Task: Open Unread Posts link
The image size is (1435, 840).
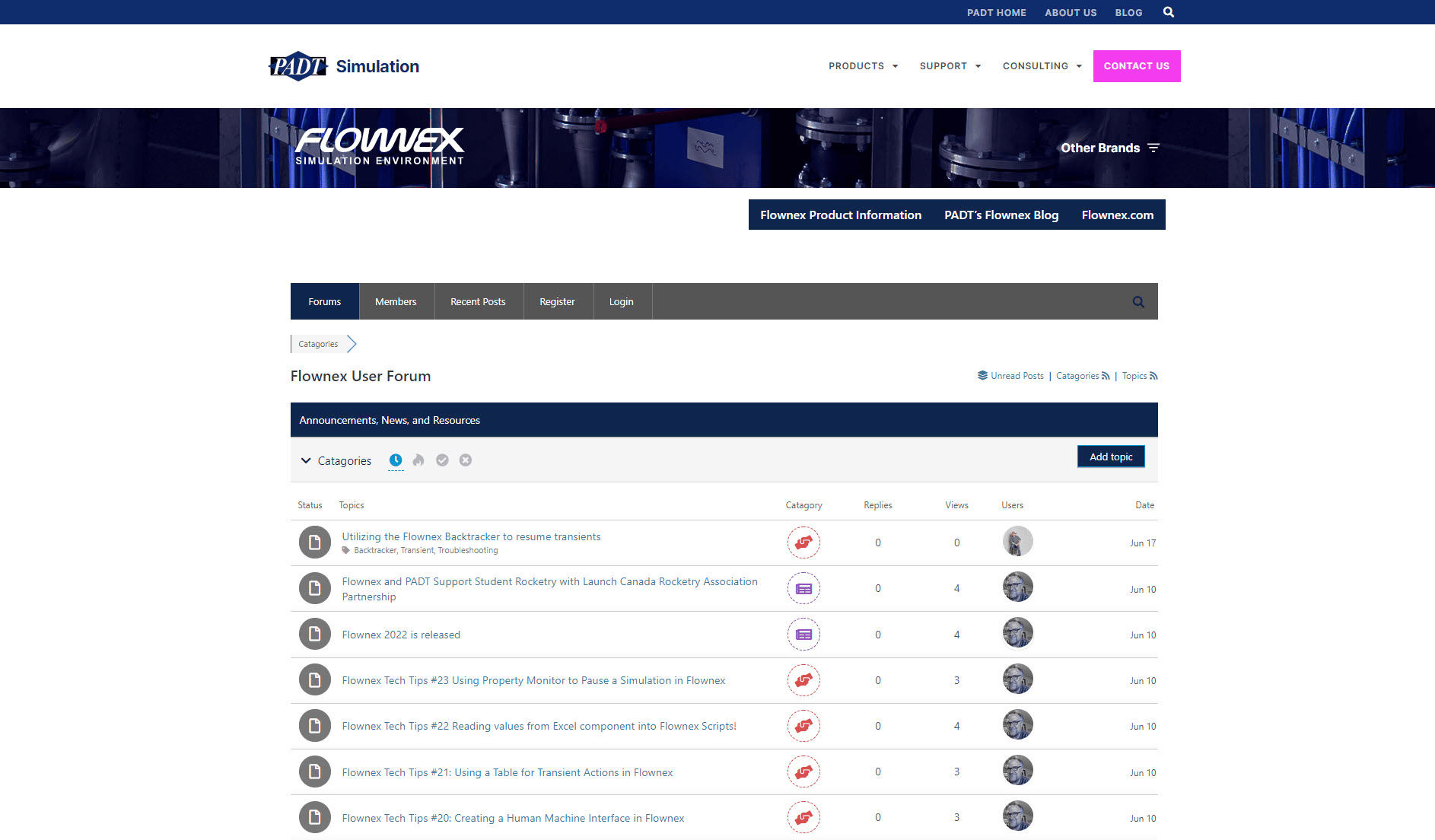Action: [x=1017, y=376]
